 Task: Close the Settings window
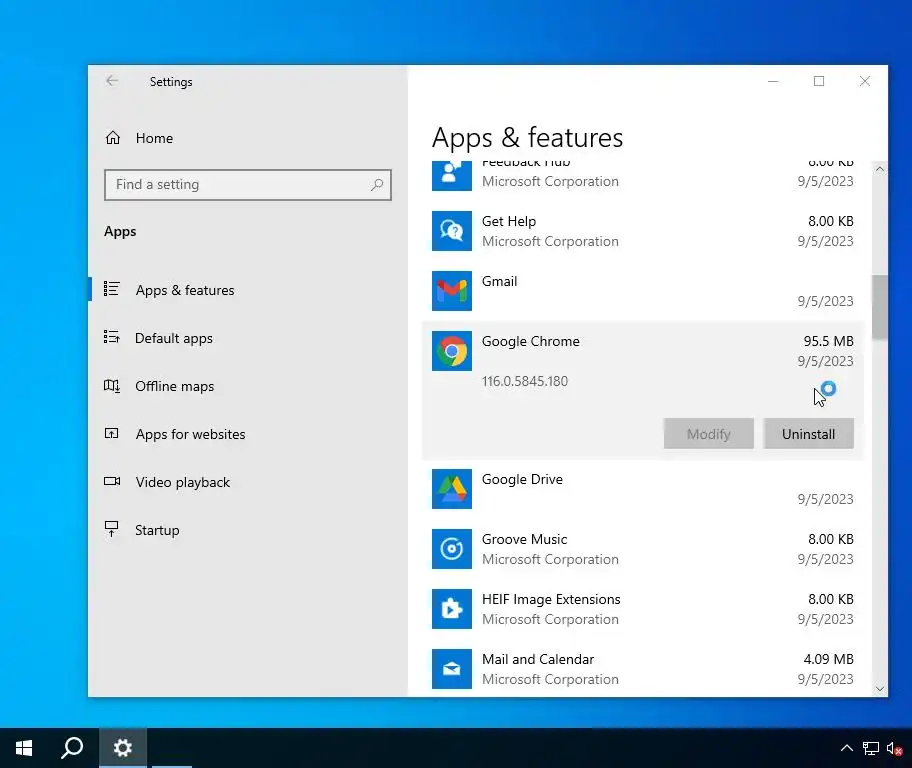[x=865, y=81]
